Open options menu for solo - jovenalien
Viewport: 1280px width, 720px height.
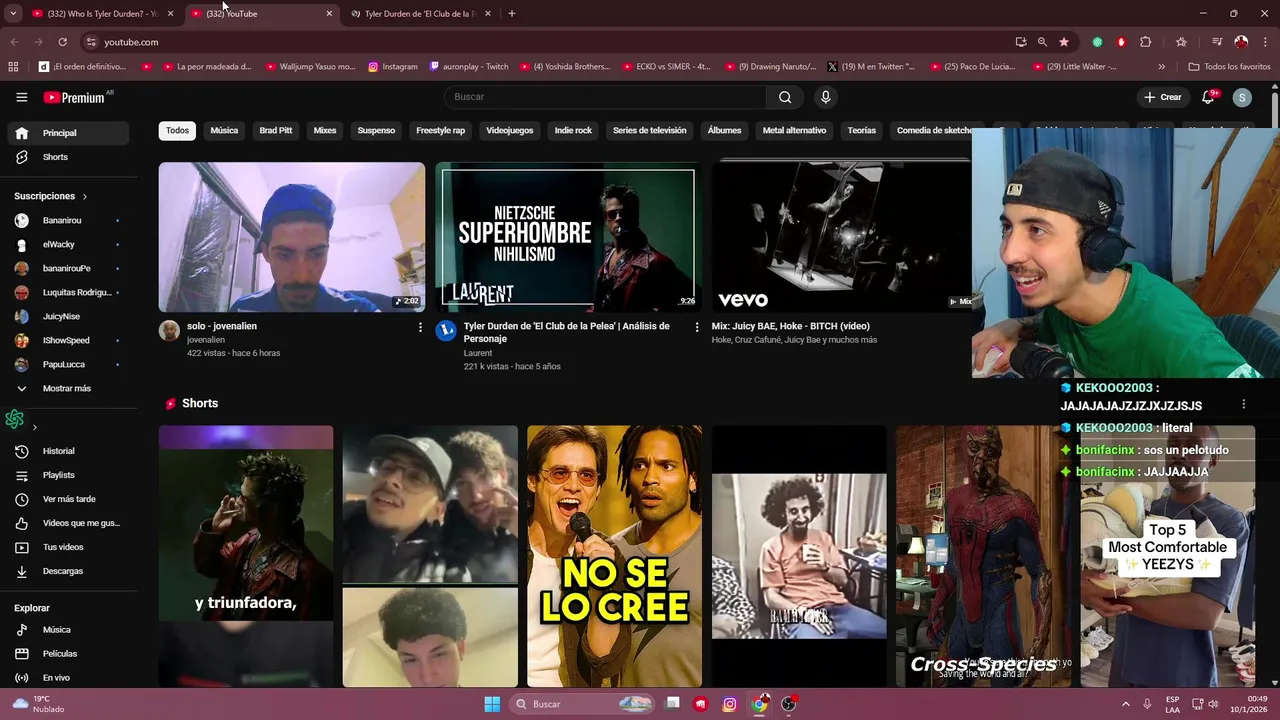(x=420, y=328)
